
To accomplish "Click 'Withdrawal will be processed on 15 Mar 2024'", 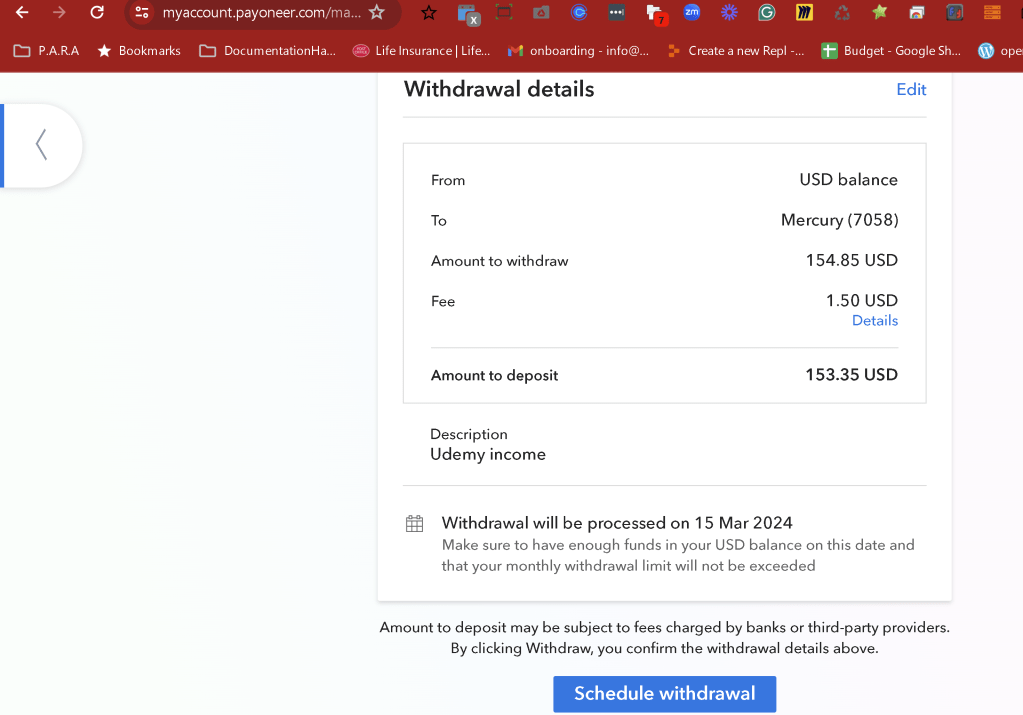I will point(617,523).
